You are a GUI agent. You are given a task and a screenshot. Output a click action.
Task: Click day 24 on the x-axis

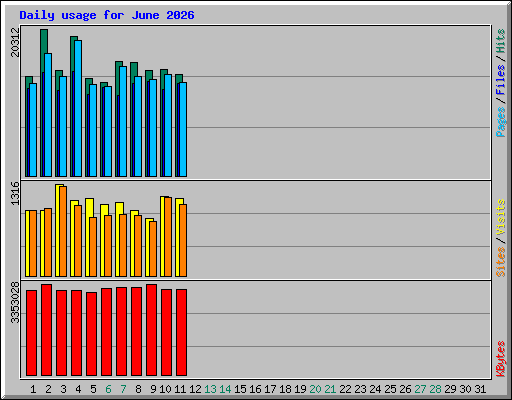[x=375, y=389]
